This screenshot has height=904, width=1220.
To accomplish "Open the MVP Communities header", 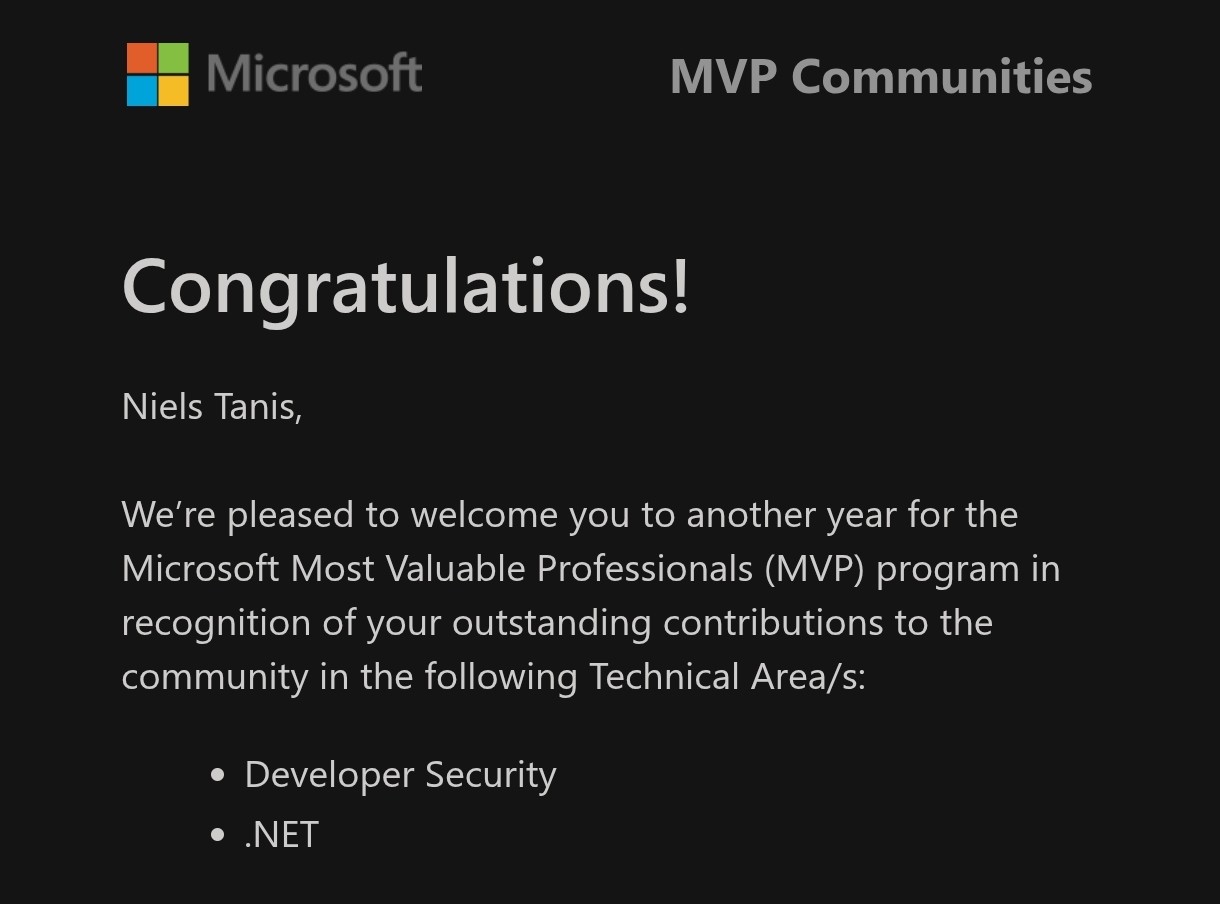I will coord(881,77).
